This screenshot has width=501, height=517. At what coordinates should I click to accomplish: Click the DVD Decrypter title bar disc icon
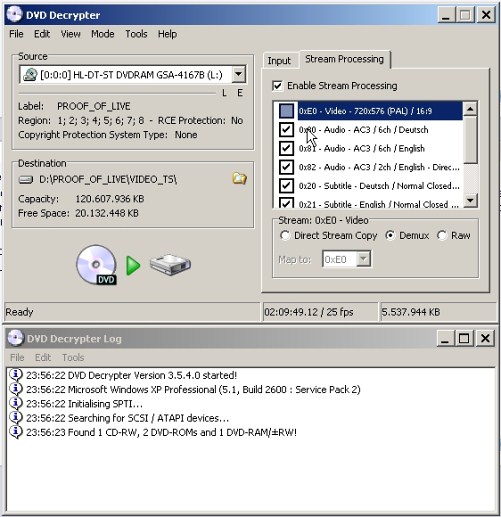15,15
